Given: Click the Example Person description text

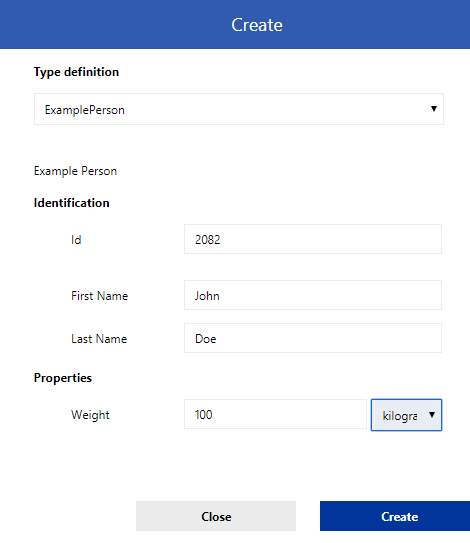Looking at the screenshot, I should 75,171.
